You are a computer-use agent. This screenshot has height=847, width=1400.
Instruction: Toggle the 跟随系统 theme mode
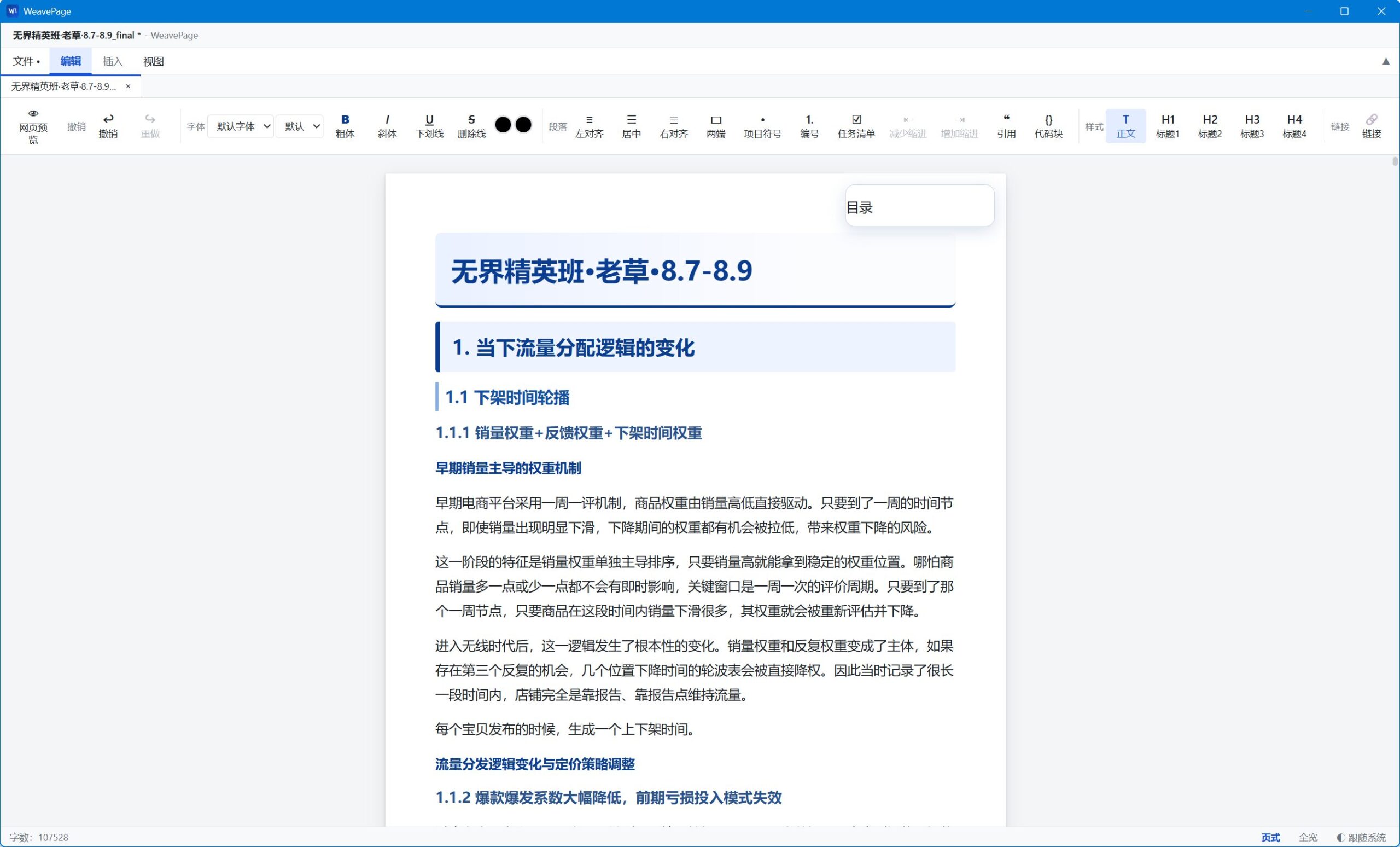tap(1361, 837)
